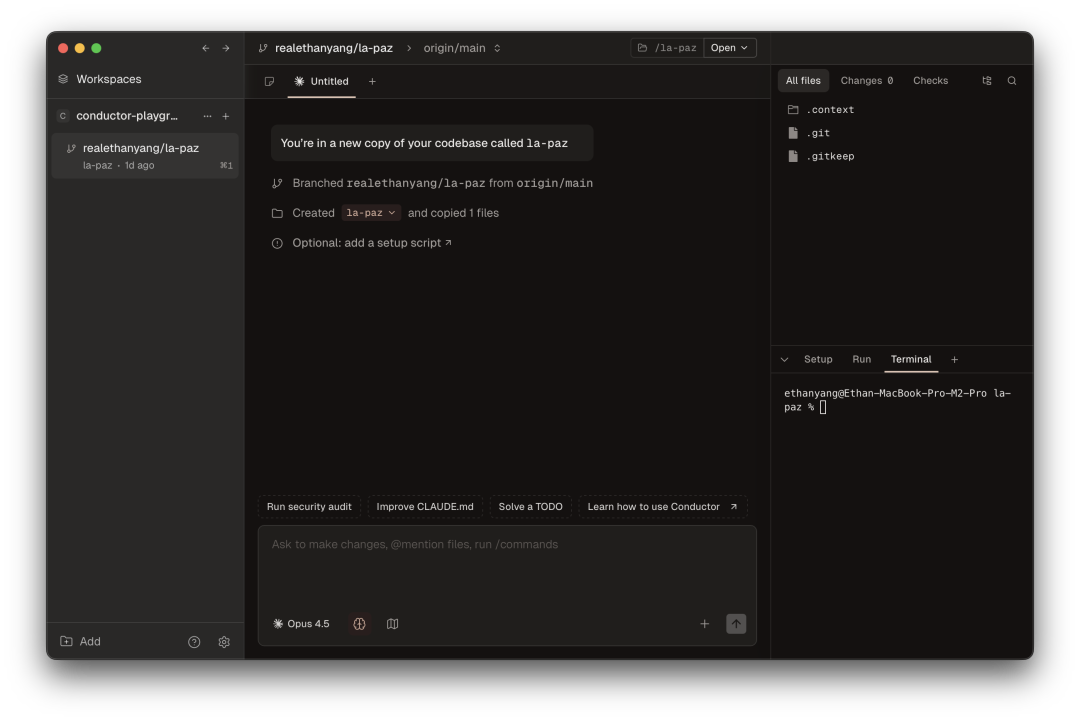Click Improve CLAUDE.md suggestion
The image size is (1080, 721).
click(x=425, y=507)
